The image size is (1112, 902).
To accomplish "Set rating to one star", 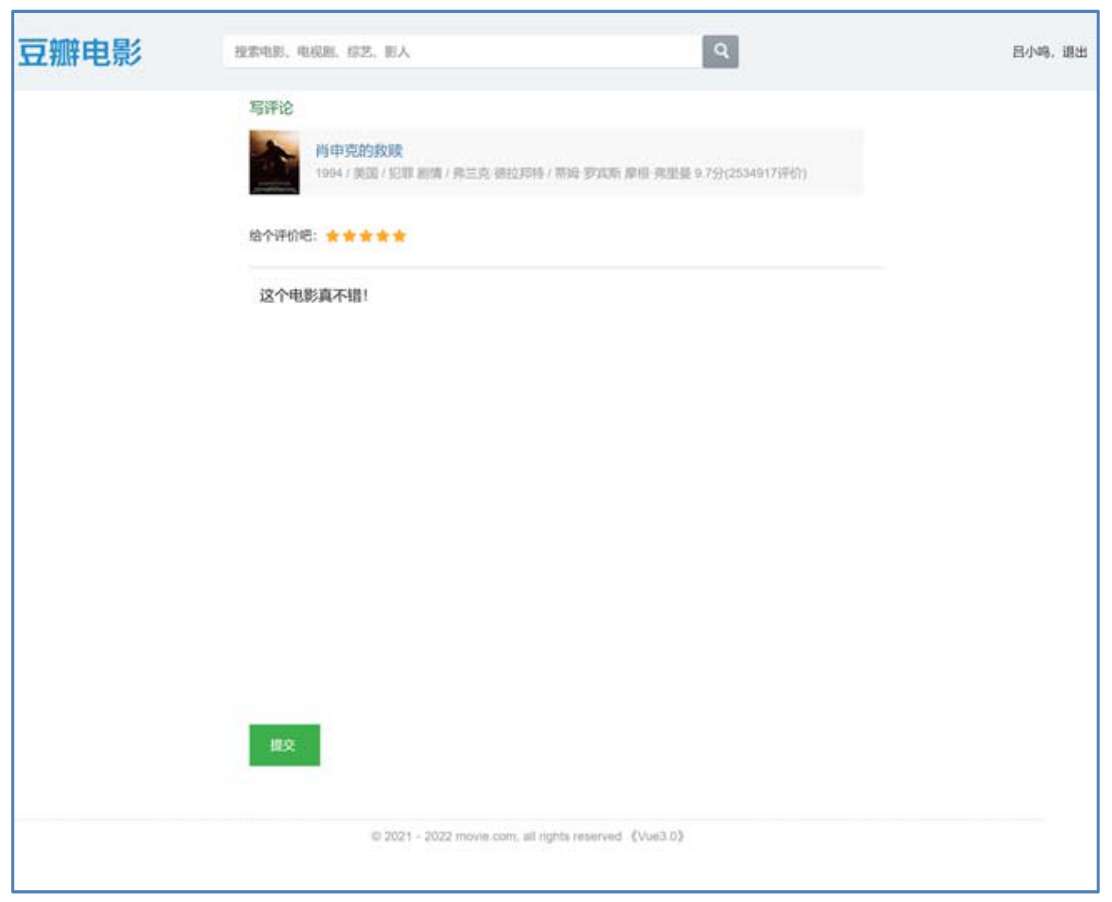I will coord(332,235).
